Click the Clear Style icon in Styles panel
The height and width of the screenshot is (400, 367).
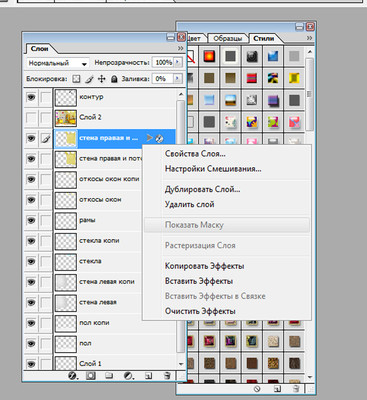[257, 389]
